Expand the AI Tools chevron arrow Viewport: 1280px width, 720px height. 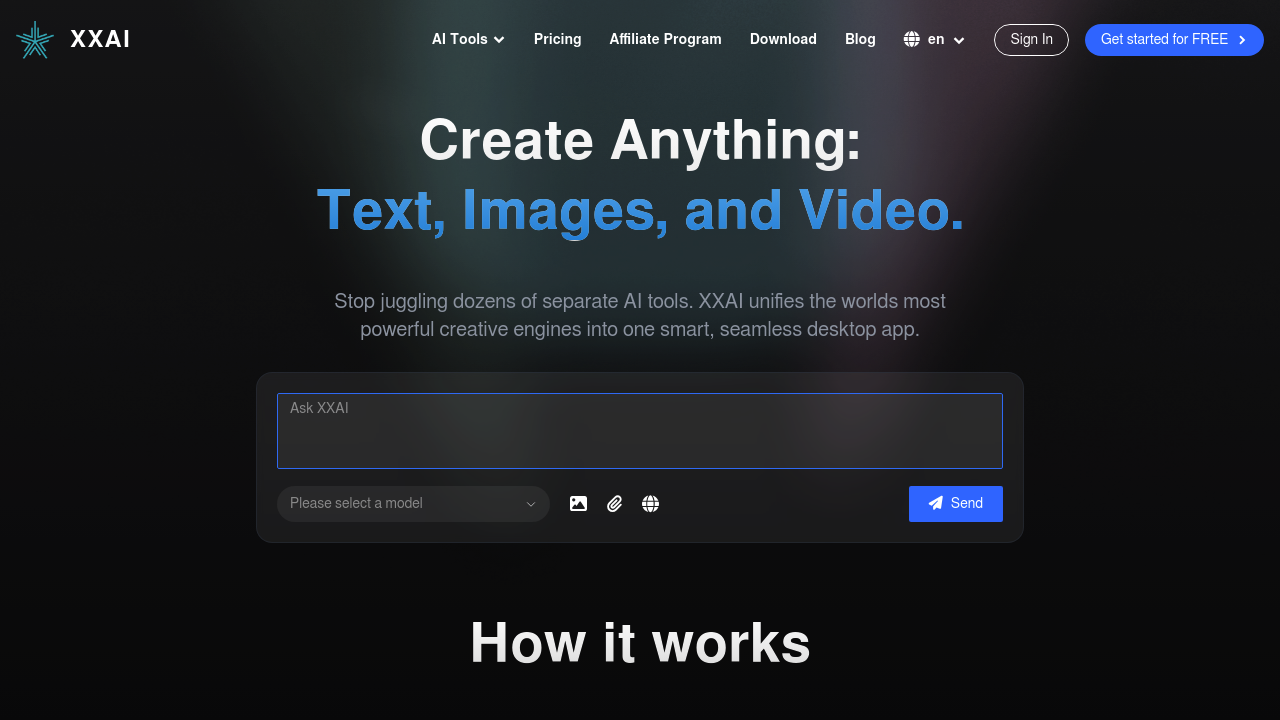(x=499, y=40)
